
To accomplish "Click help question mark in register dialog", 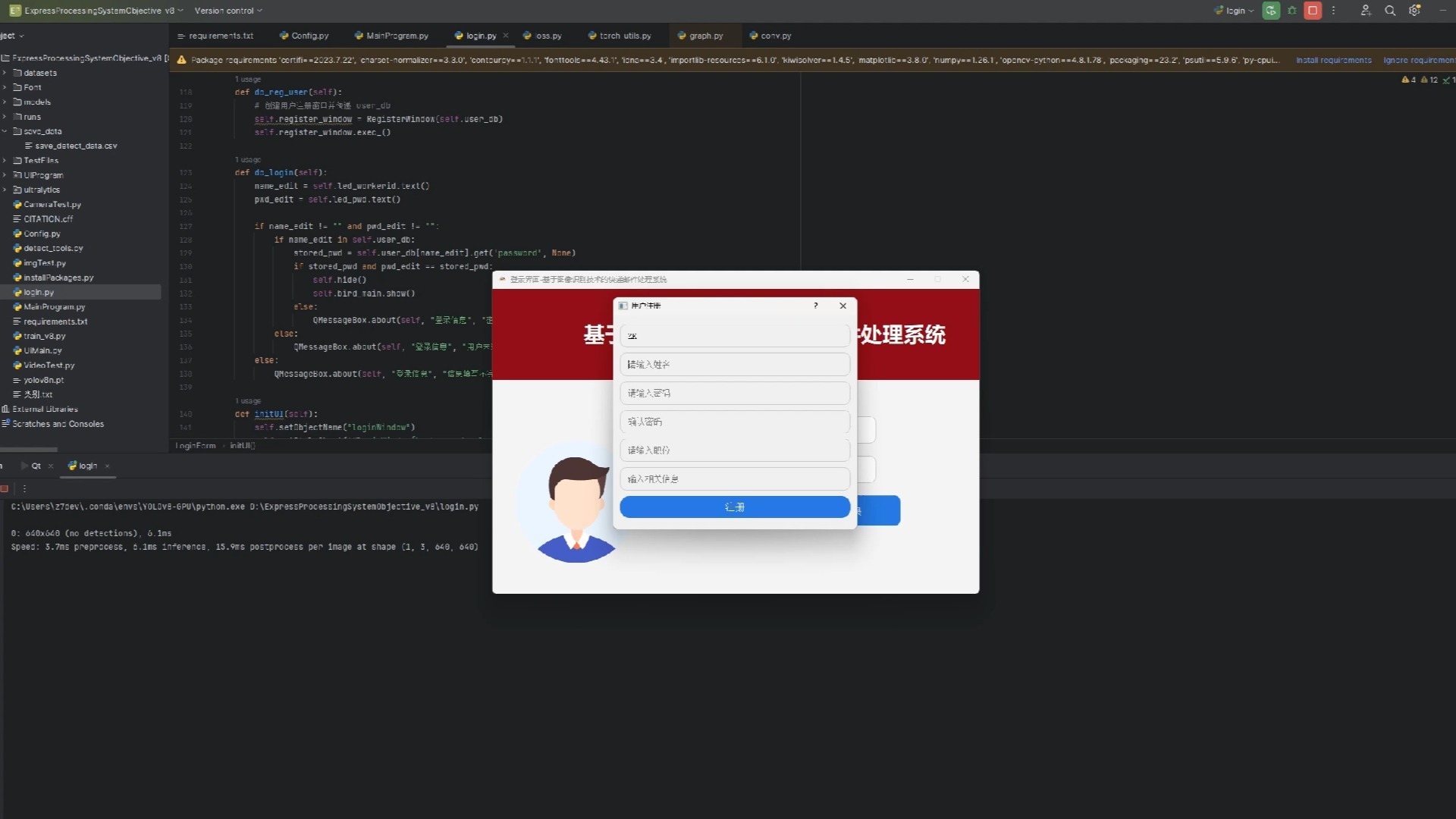I will [x=815, y=306].
